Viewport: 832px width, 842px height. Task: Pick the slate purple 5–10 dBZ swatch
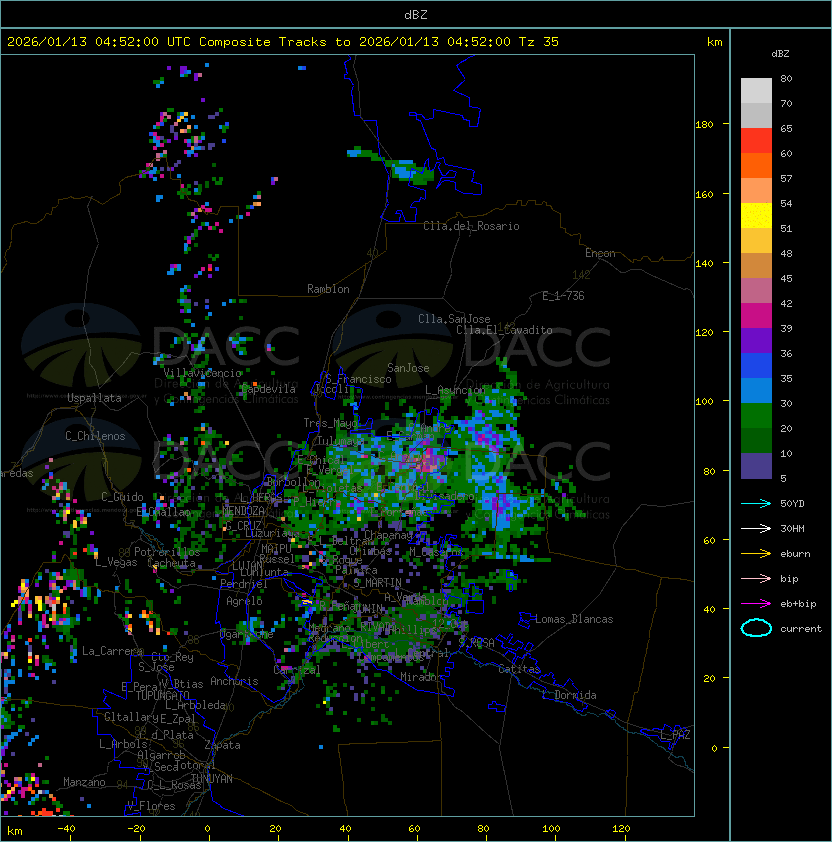point(756,466)
